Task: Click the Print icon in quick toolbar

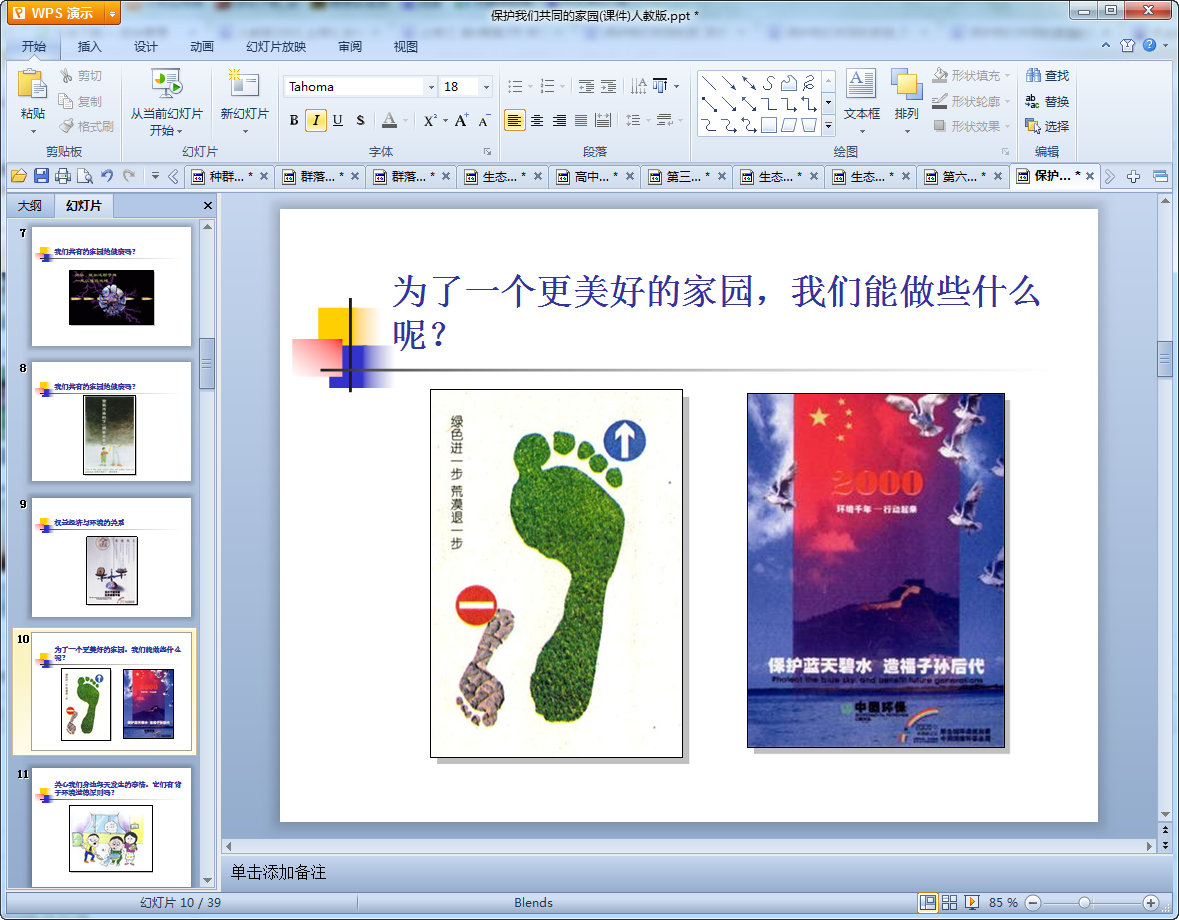Action: 63,176
